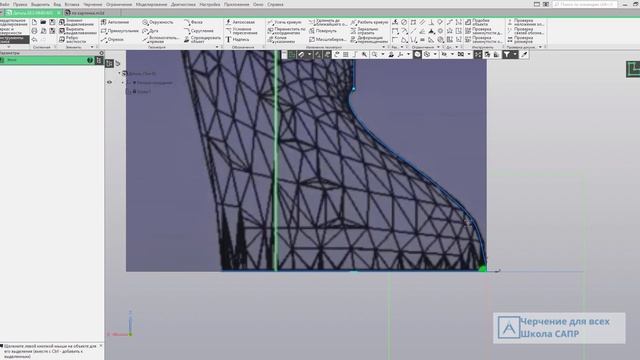Screen dimensions: 640x360
Task: Click Вырезать выдавливанием cut tool
Action: tap(78, 31)
